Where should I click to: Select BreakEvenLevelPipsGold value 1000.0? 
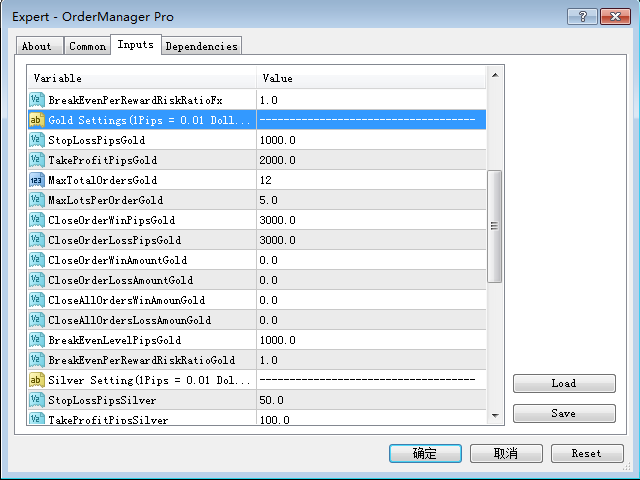278,340
